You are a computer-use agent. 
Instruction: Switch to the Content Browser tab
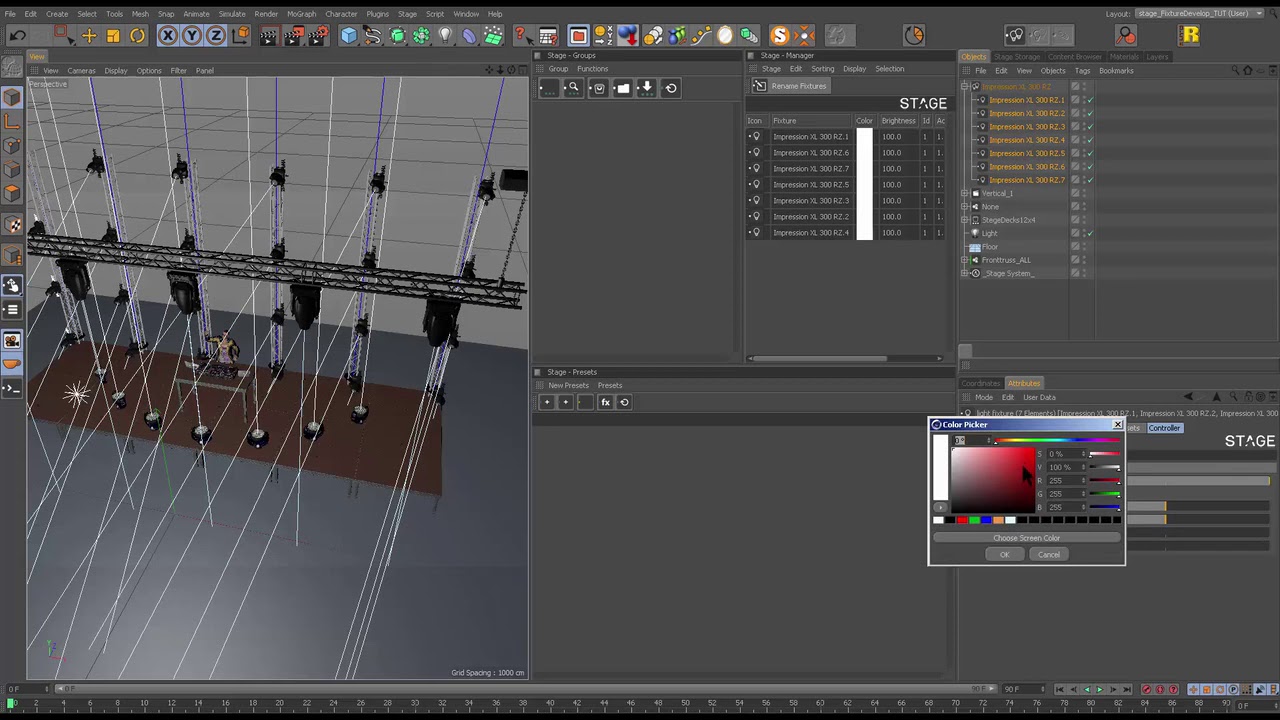click(1075, 57)
